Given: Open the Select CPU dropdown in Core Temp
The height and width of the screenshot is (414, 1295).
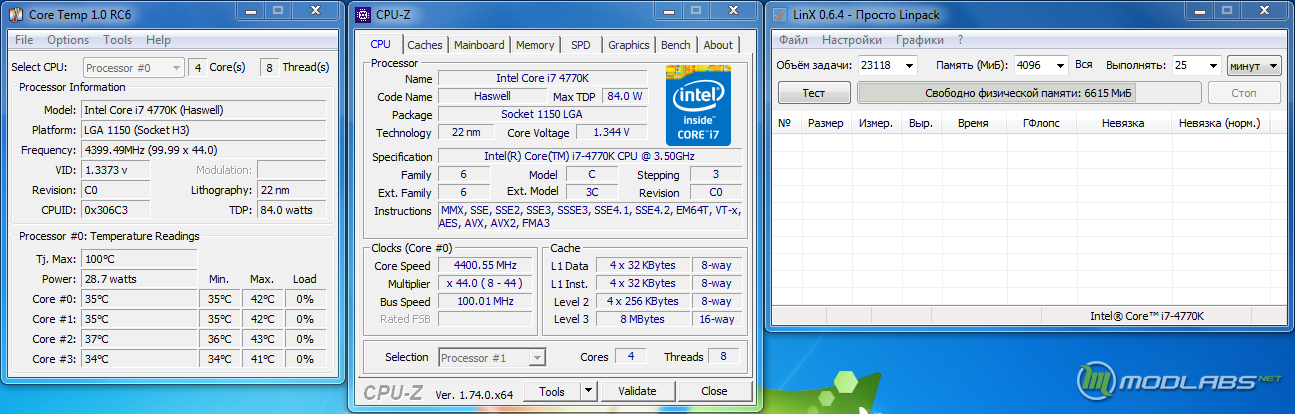Looking at the screenshot, I should pyautogui.click(x=134, y=67).
